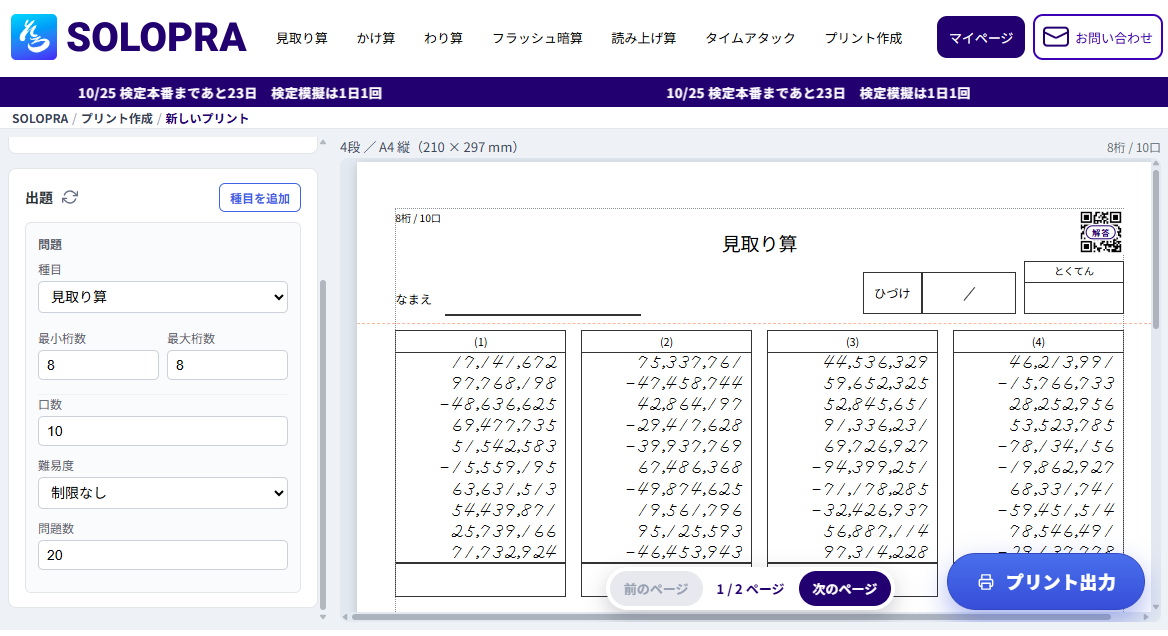
Task: Click the 見取り算 worksheet title
Action: (759, 244)
